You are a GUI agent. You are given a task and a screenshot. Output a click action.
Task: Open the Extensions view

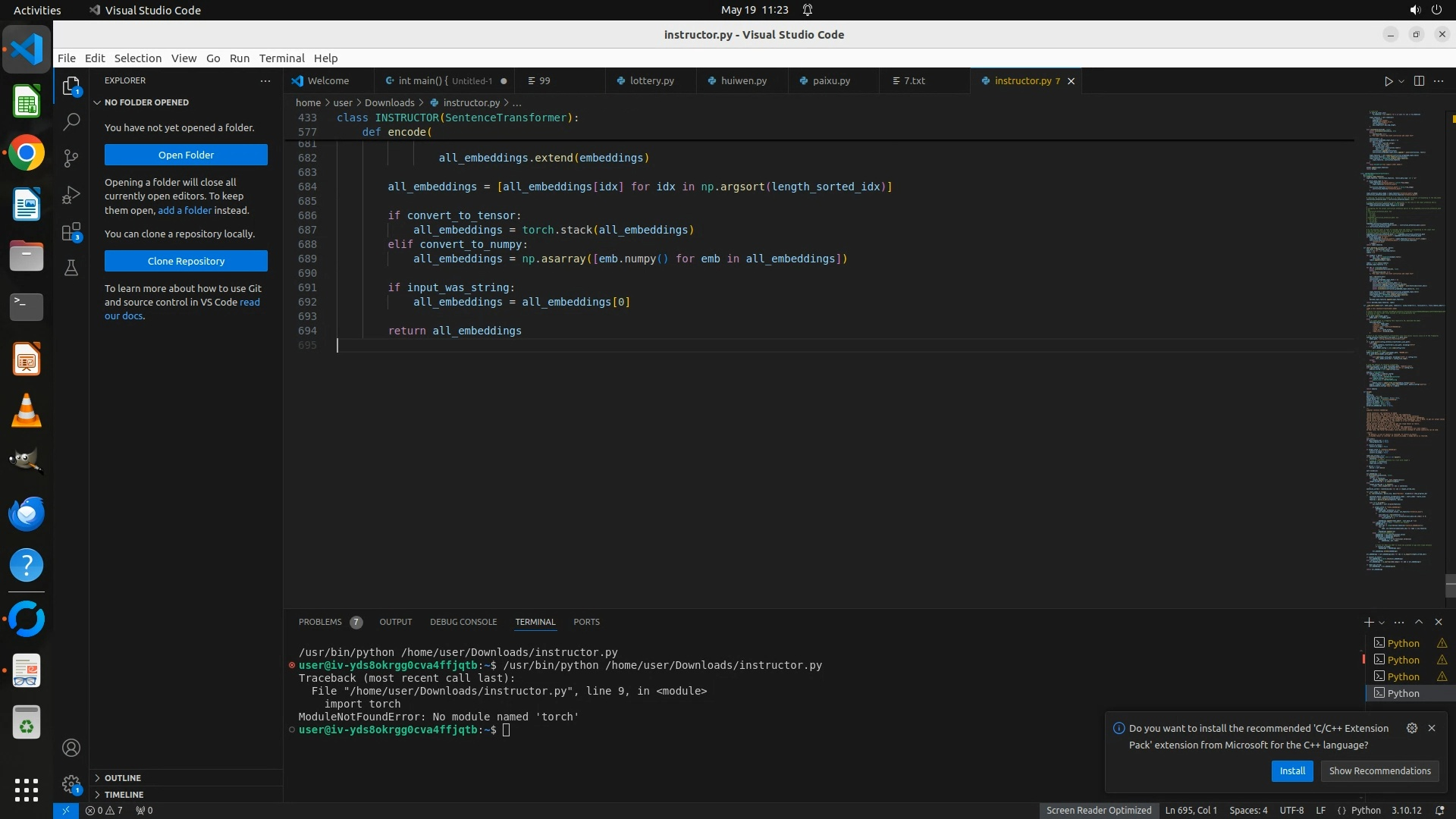(71, 232)
